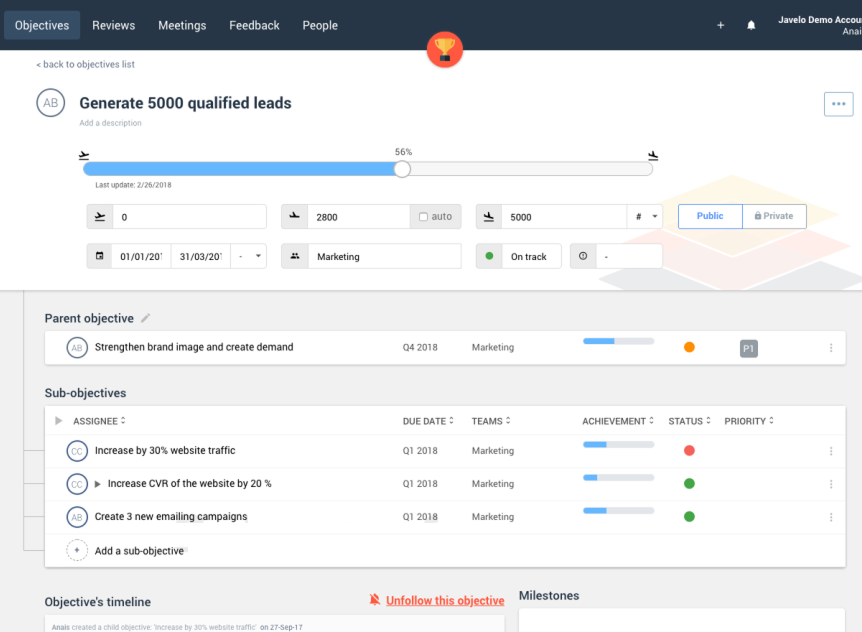This screenshot has height=632, width=862.
Task: Open notifications via the bell icon
Action: [x=751, y=25]
